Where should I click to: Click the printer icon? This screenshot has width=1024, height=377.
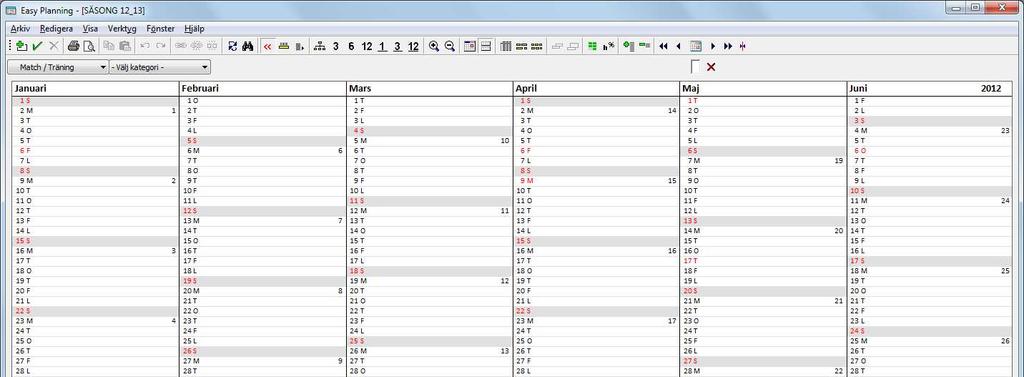pyautogui.click(x=74, y=46)
